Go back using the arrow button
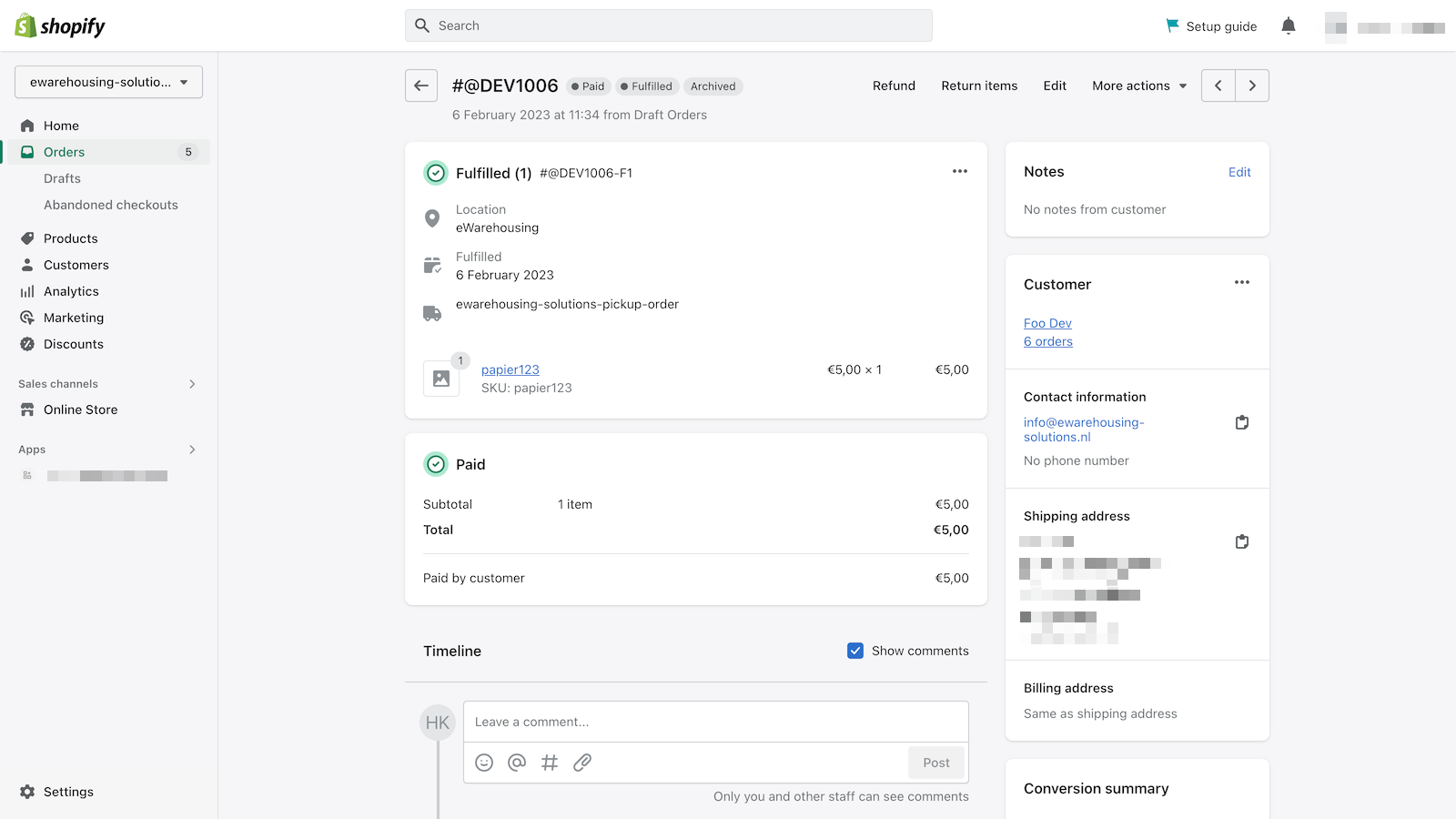This screenshot has height=819, width=1456. point(421,86)
